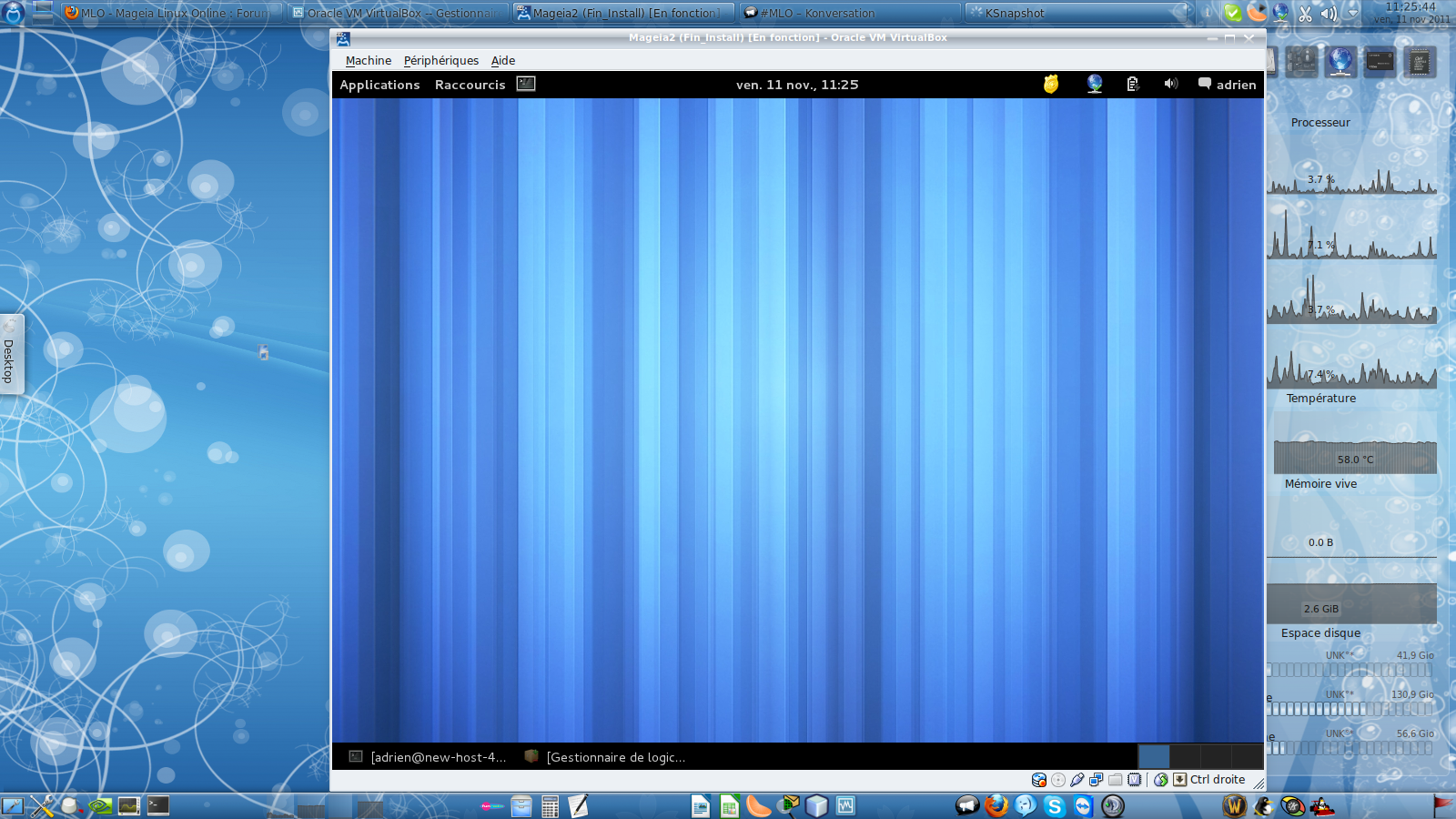Select second workspace in GNOME switcher
Screen dimensions: 1456x819
[x=1185, y=756]
